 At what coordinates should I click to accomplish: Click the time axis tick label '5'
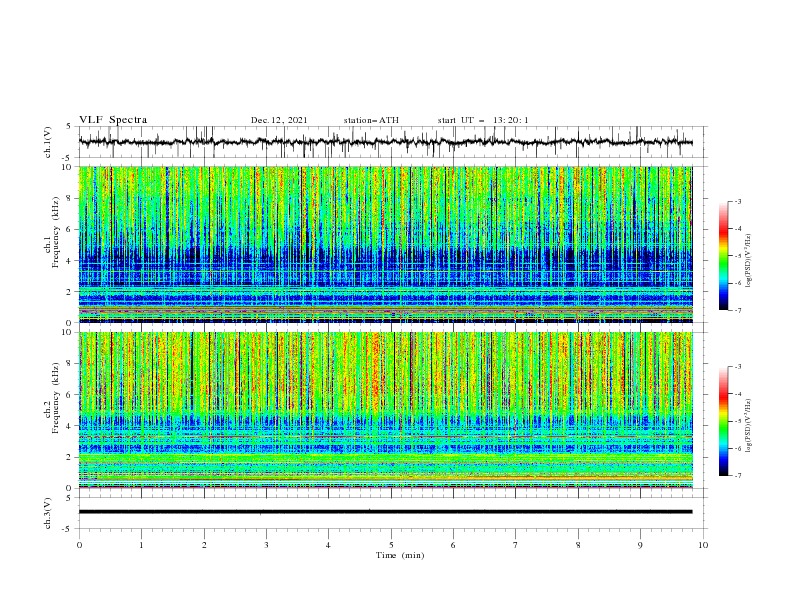tap(391, 545)
